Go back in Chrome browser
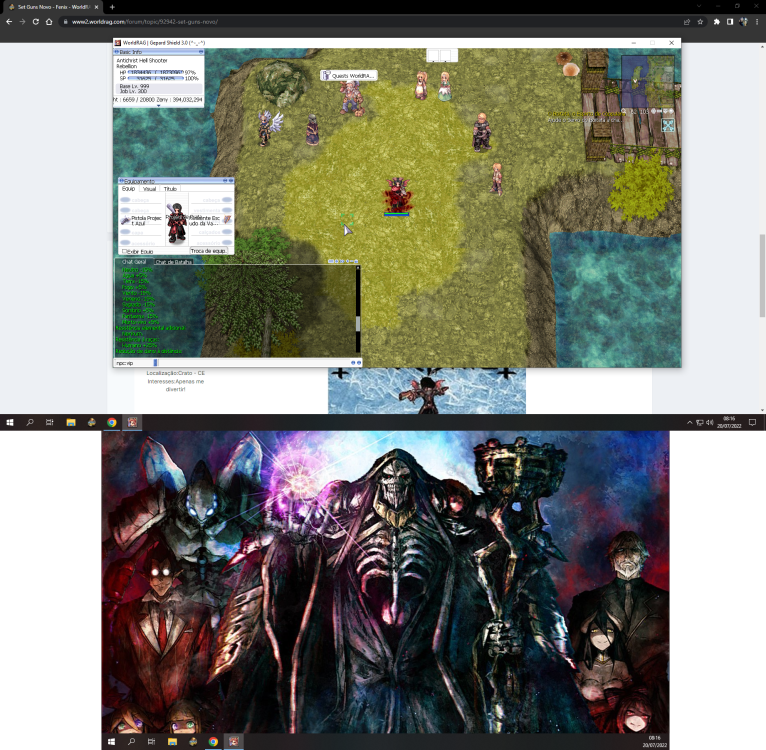 pos(9,21)
